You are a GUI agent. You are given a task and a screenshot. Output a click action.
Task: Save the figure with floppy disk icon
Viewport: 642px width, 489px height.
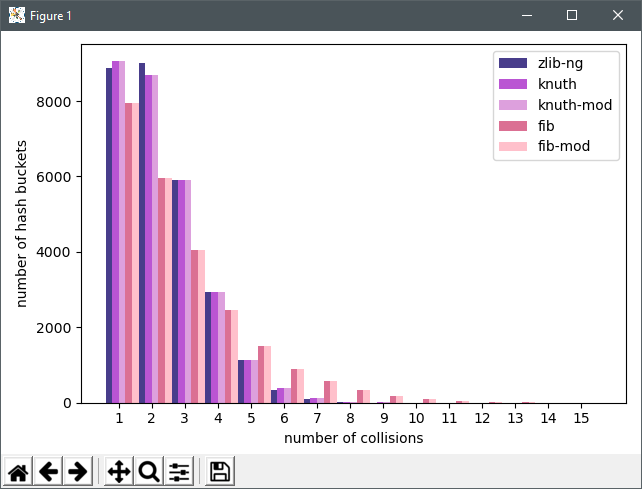[220, 471]
